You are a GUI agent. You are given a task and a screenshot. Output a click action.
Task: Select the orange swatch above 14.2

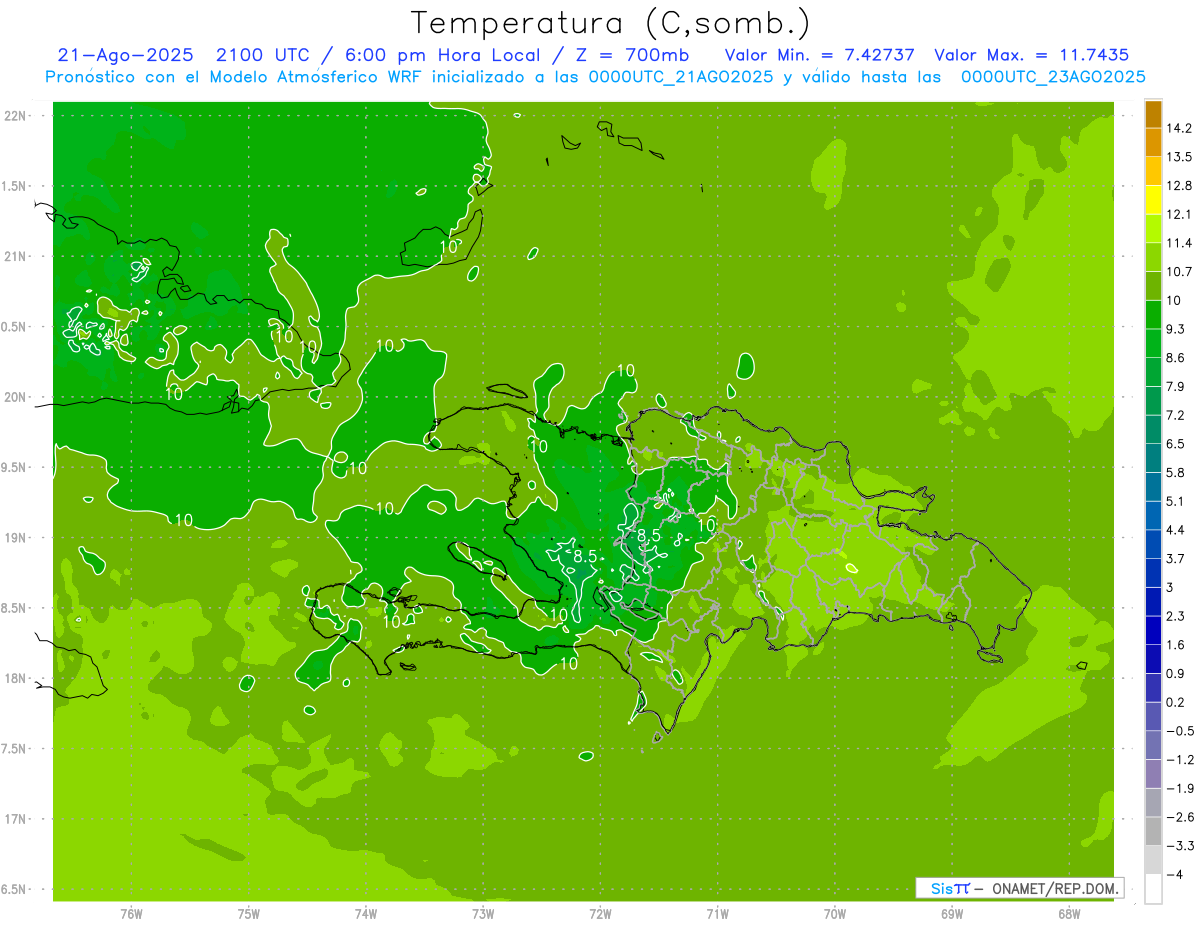tap(1153, 114)
